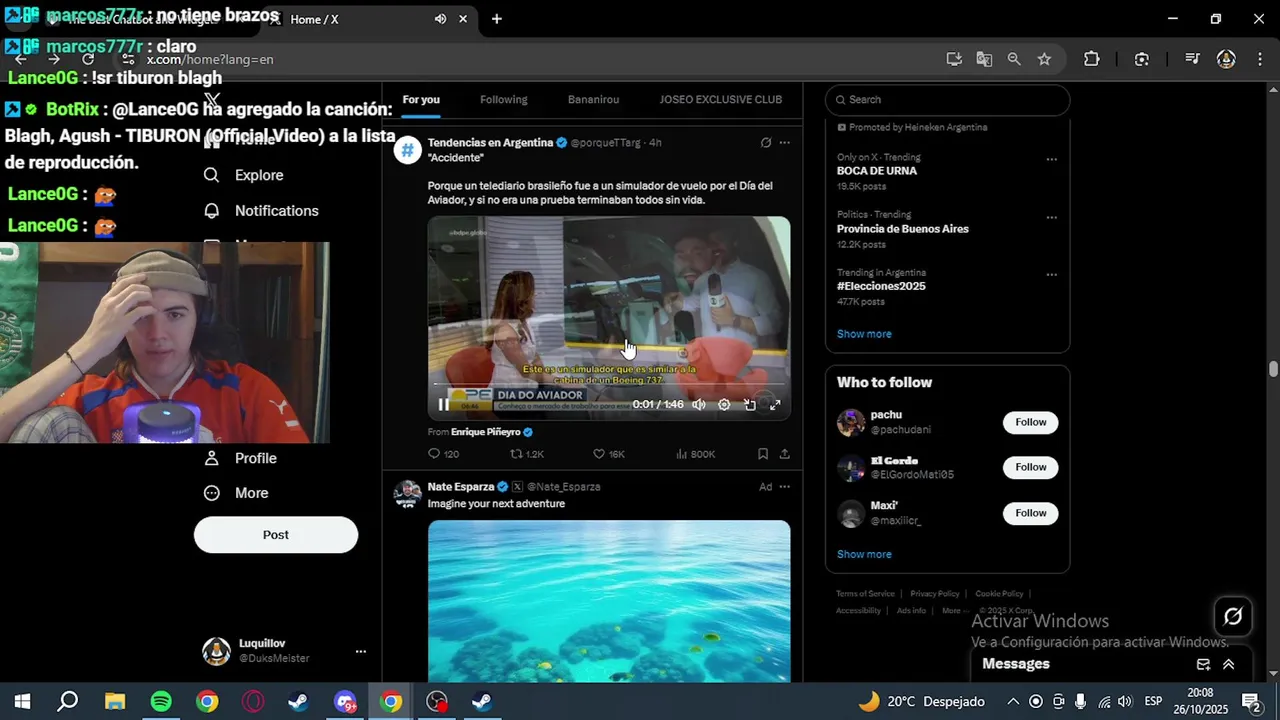
Task: View analytics showing 800K views
Action: tap(696, 454)
